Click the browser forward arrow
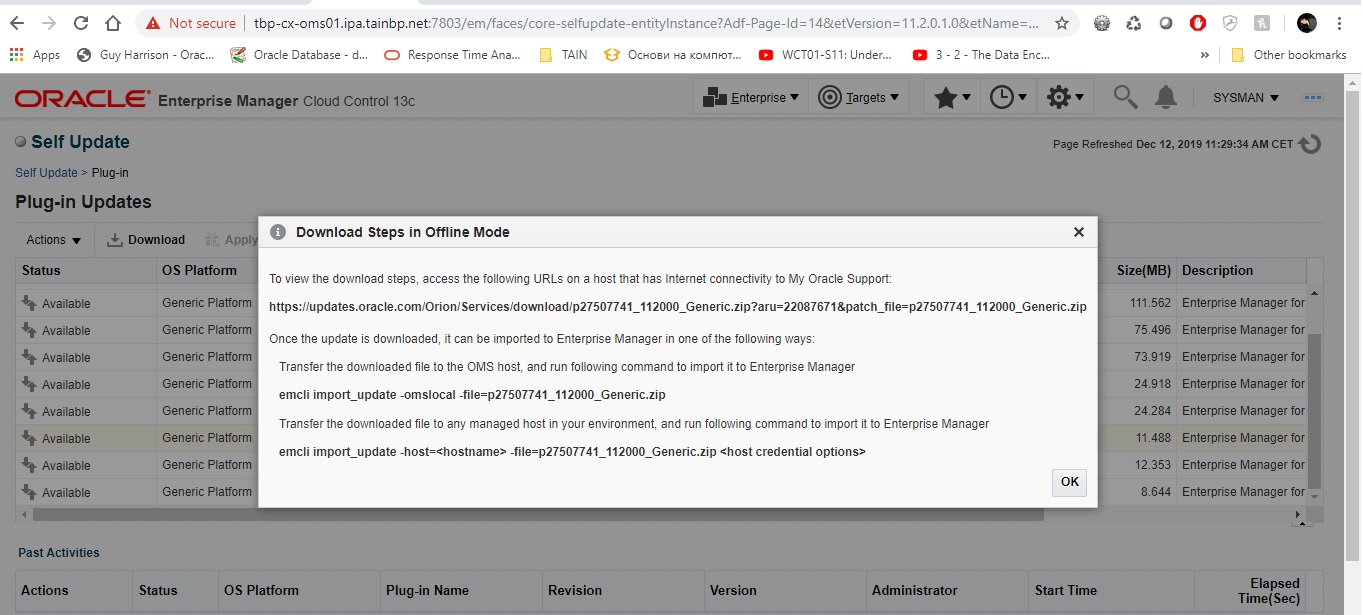Image resolution: width=1363 pixels, height=615 pixels. tap(49, 23)
